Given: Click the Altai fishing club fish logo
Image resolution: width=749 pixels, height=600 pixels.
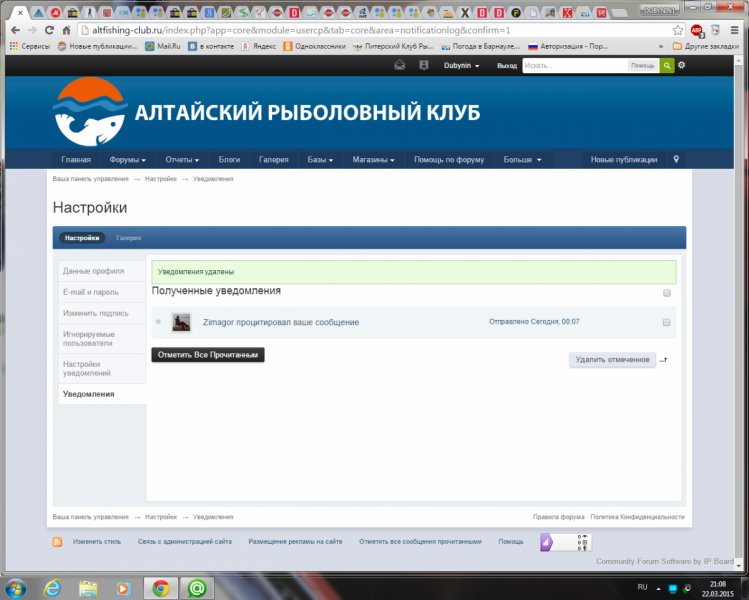Looking at the screenshot, I should point(90,112).
